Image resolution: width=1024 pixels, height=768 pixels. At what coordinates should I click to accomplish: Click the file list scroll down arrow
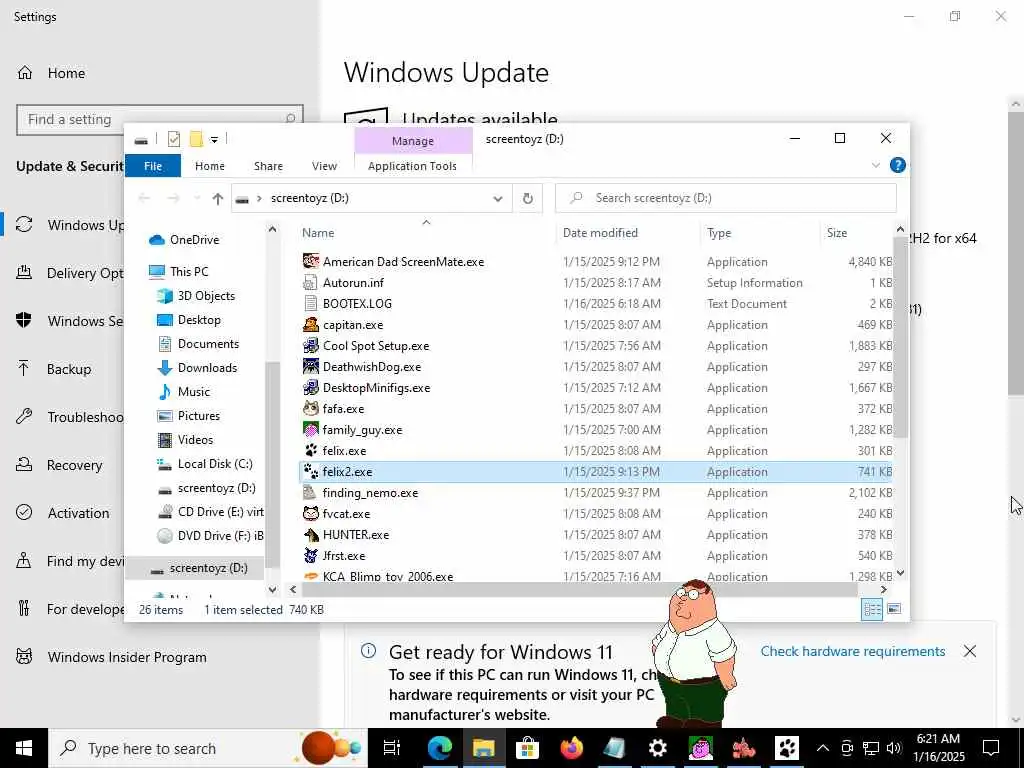901,573
